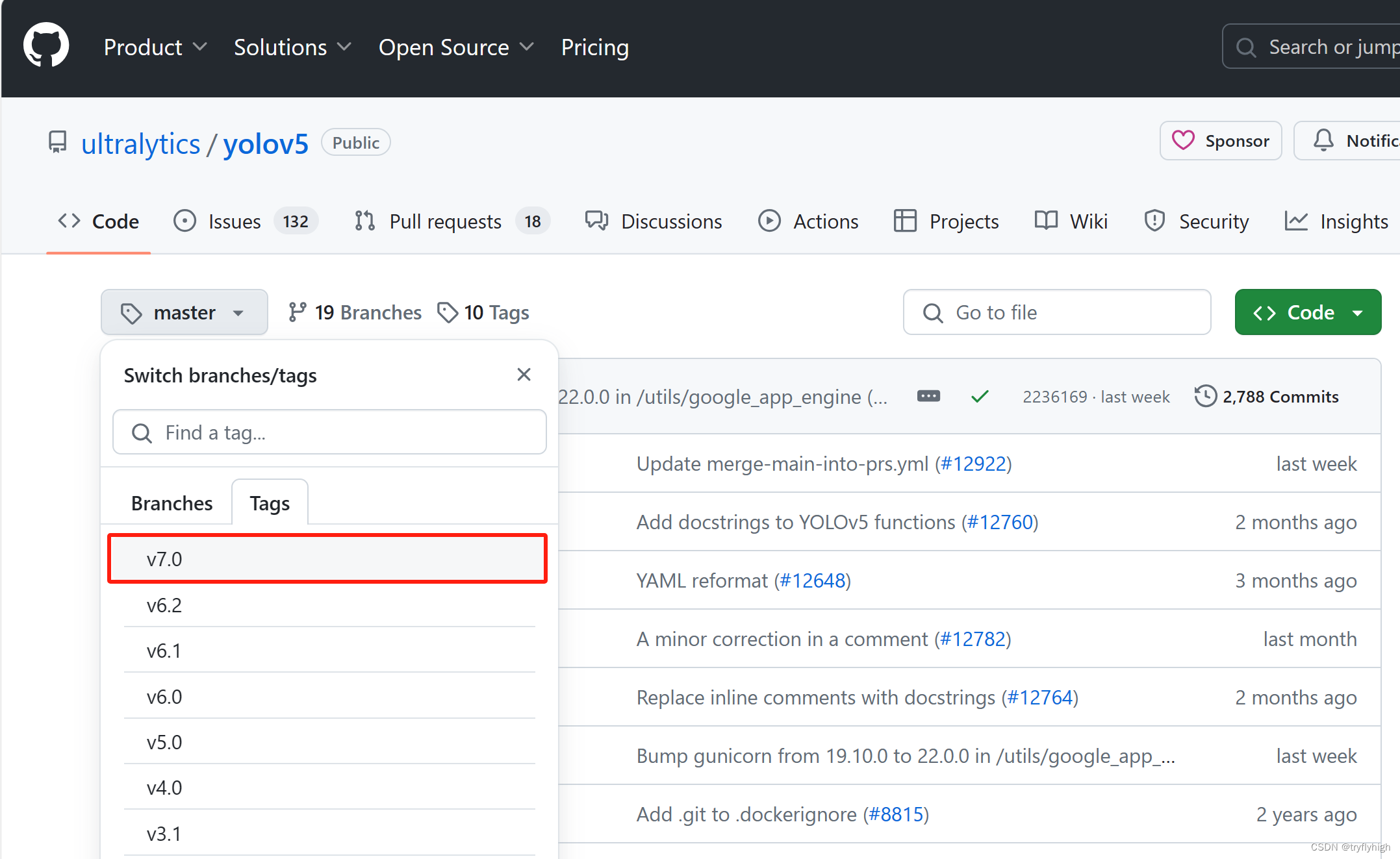The width and height of the screenshot is (1400, 859).
Task: Click the GitHub Octocat logo
Action: point(46,45)
